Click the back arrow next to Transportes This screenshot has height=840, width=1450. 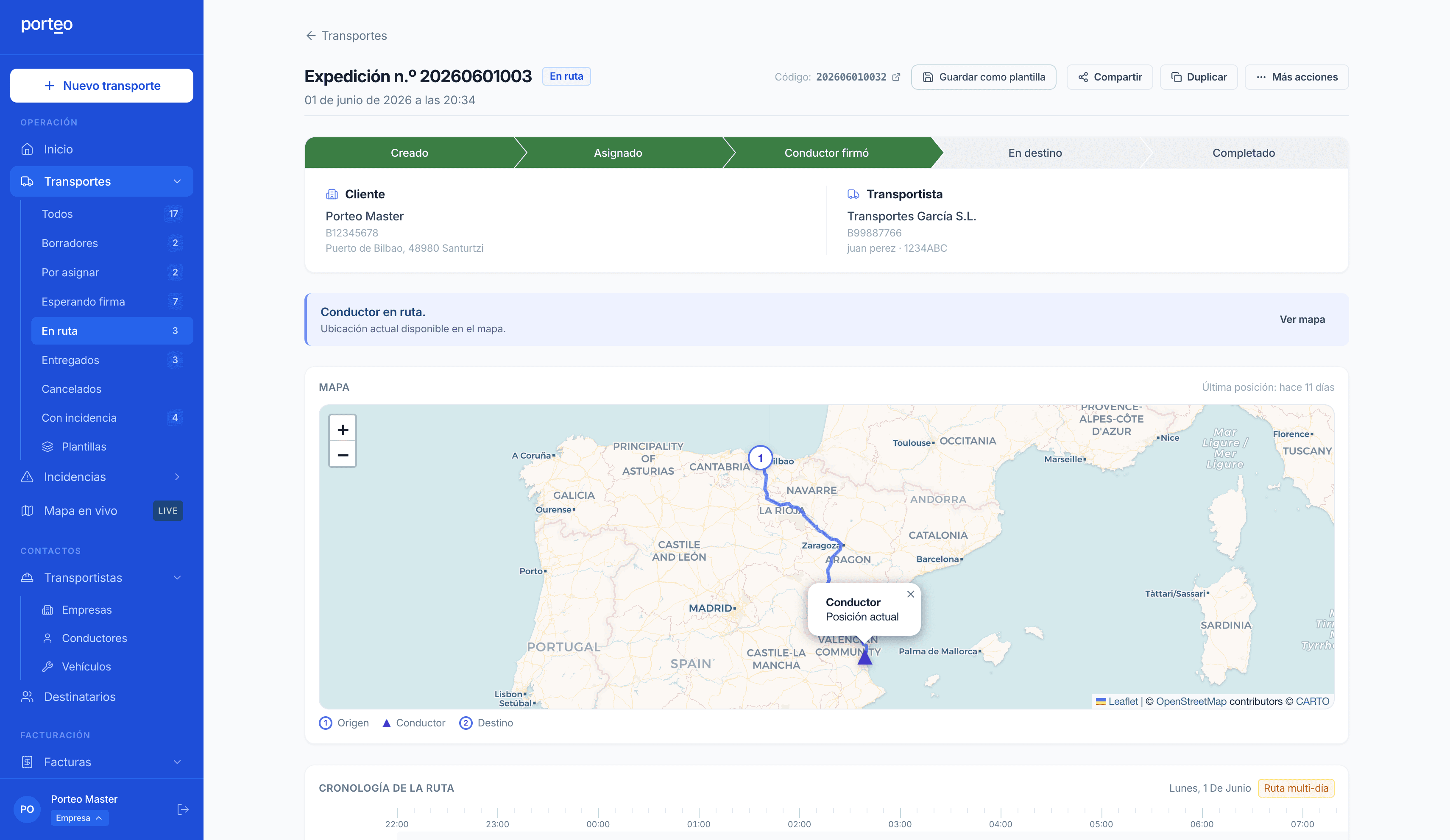click(x=311, y=36)
